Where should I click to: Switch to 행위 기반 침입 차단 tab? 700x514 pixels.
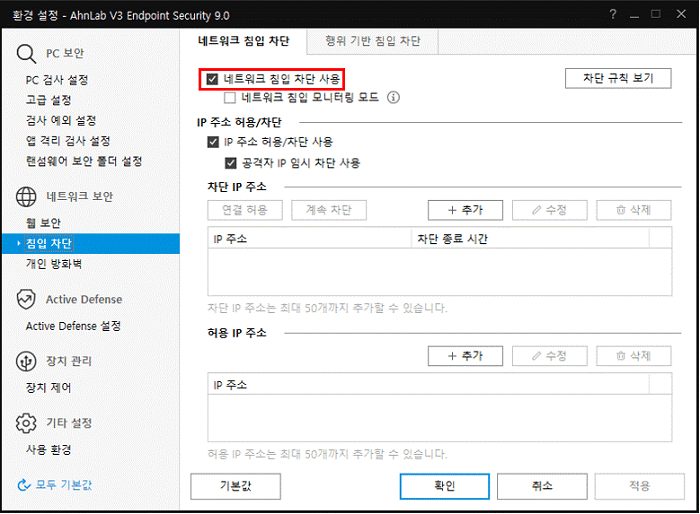[x=372, y=41]
